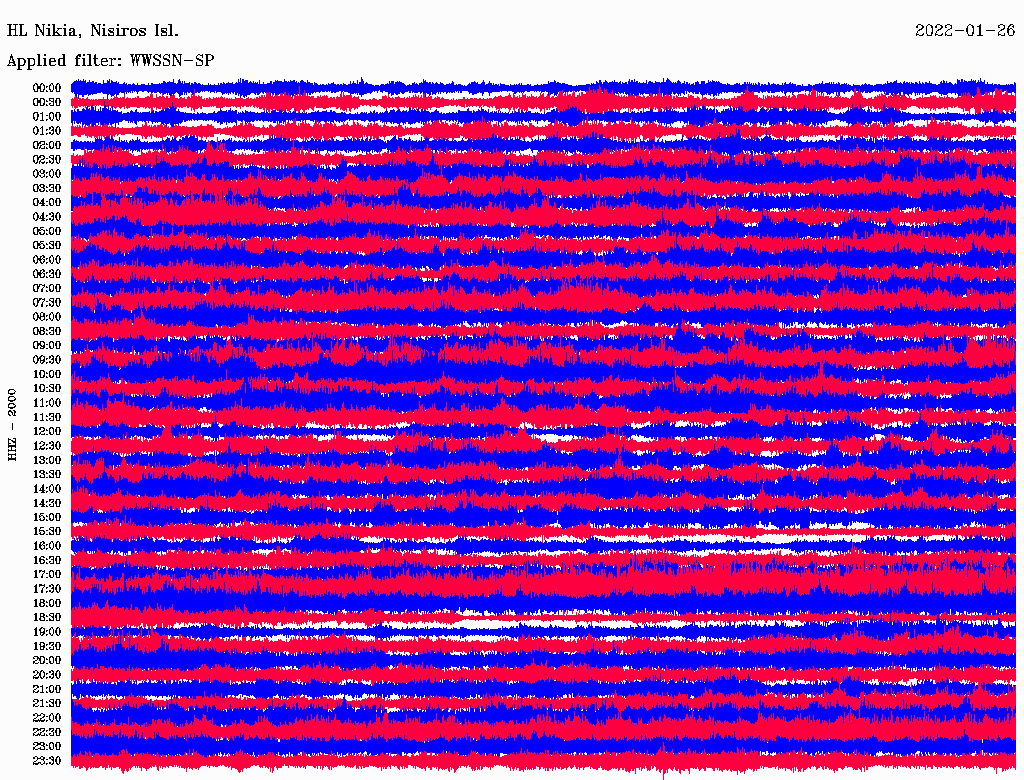
Task: Click the 17:00 time label
Action: (47, 575)
